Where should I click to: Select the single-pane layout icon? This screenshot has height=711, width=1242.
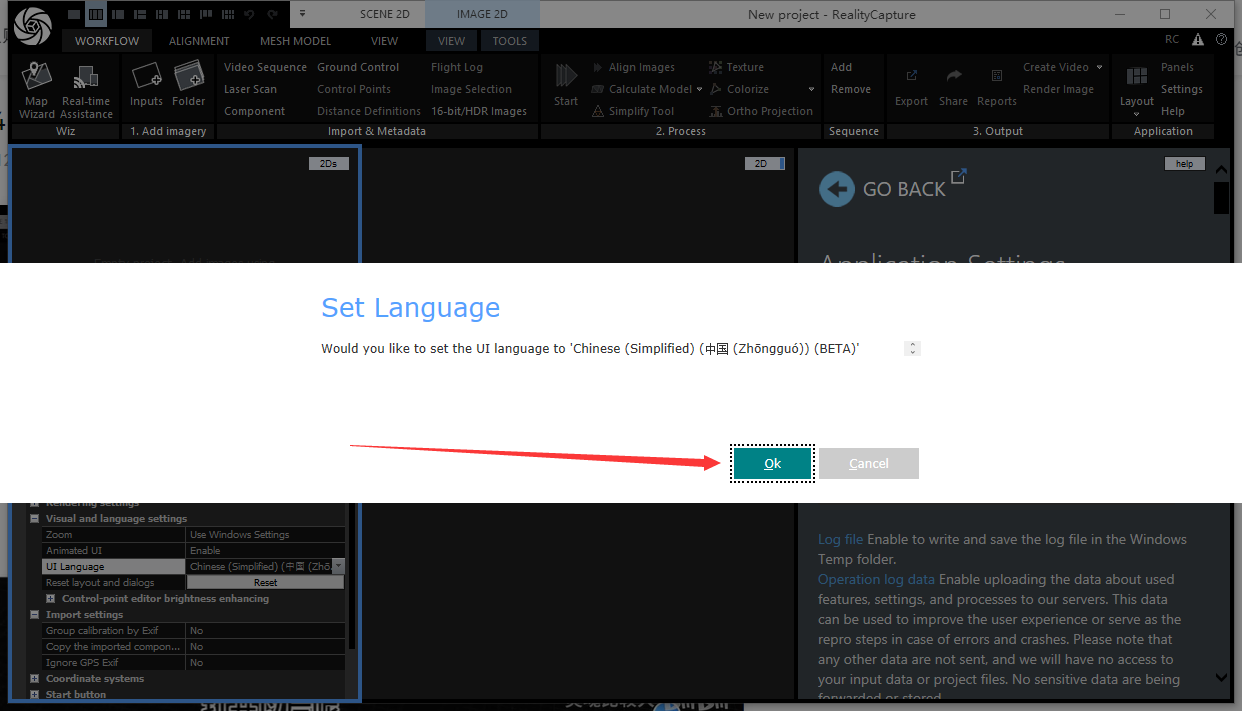[x=74, y=14]
